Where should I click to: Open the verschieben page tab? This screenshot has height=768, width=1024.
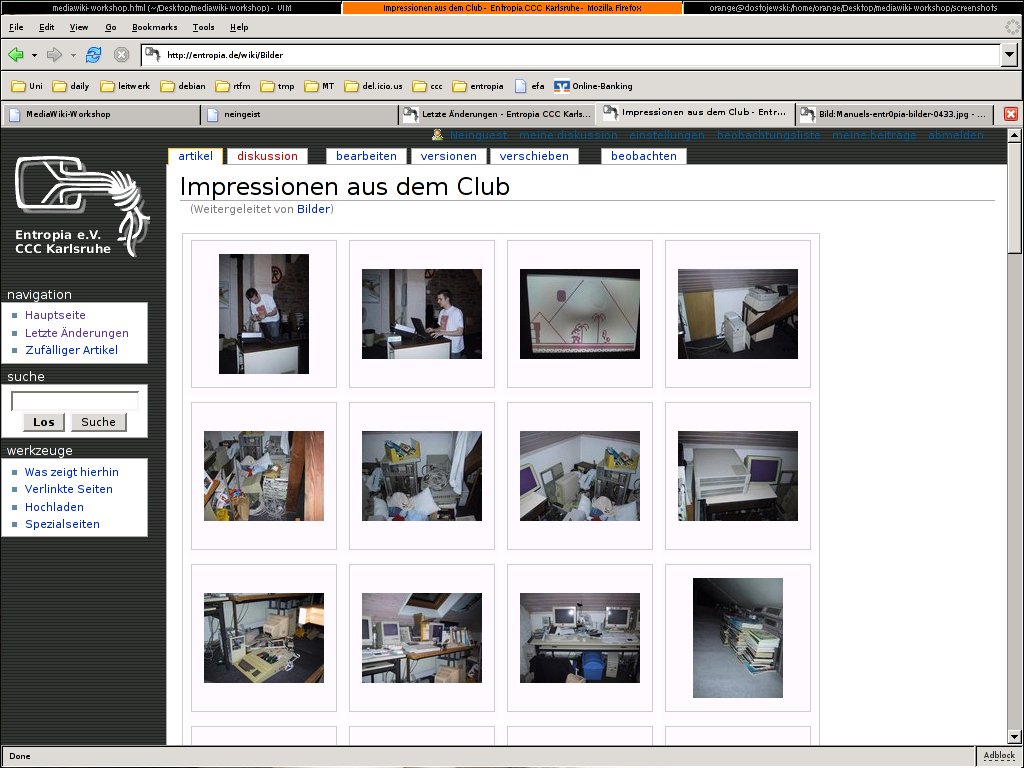(x=534, y=156)
